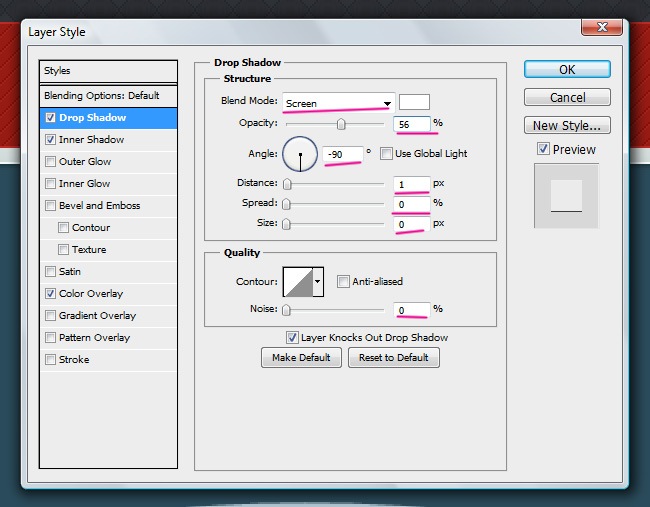Screen dimensions: 650x507
Task: Click the Contour curve thumbnail
Action: point(298,282)
